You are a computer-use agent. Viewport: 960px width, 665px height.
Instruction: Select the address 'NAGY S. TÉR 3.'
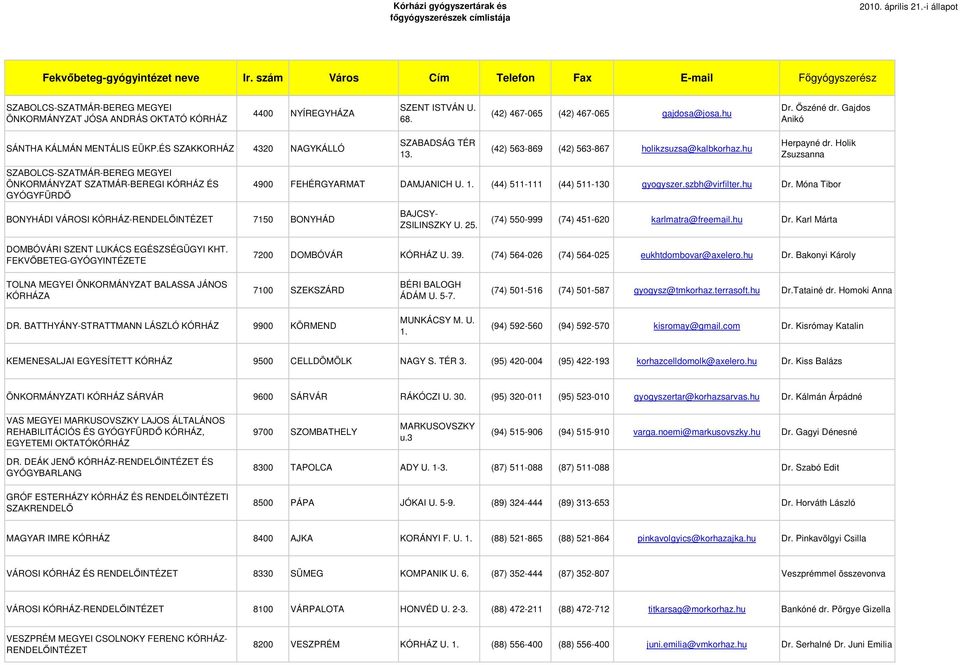433,361
